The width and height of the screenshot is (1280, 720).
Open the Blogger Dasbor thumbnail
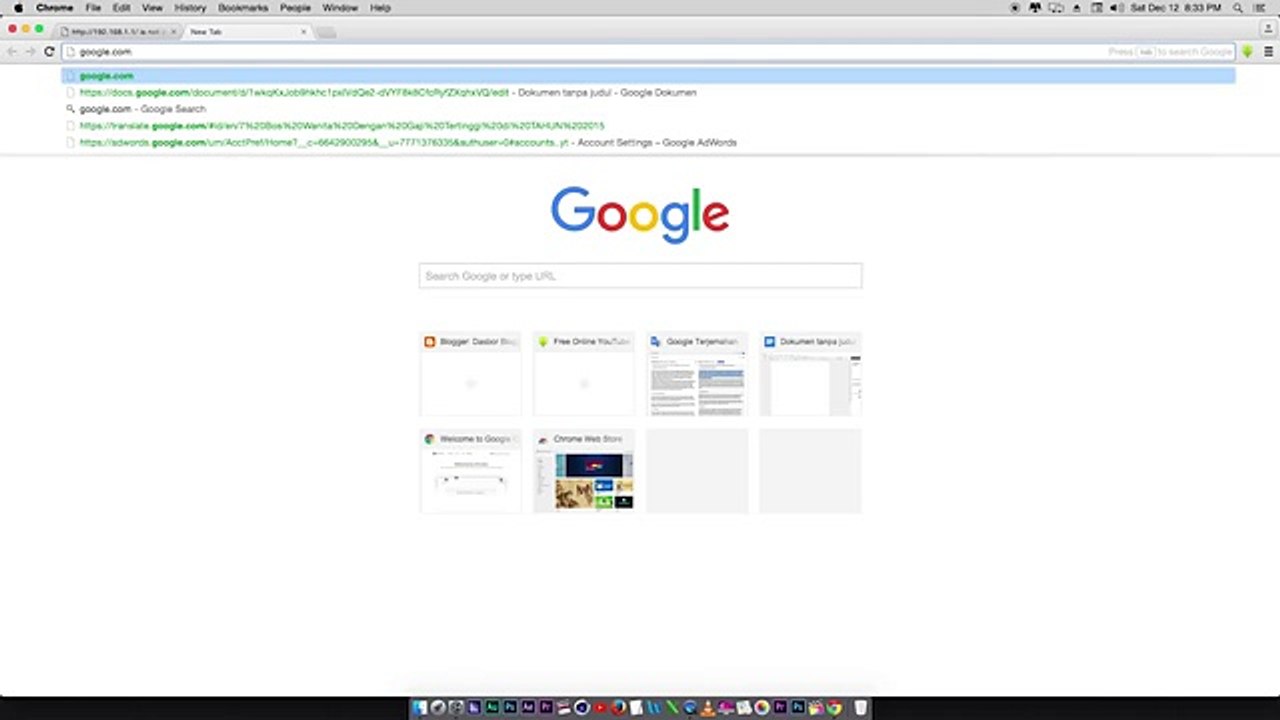click(470, 374)
